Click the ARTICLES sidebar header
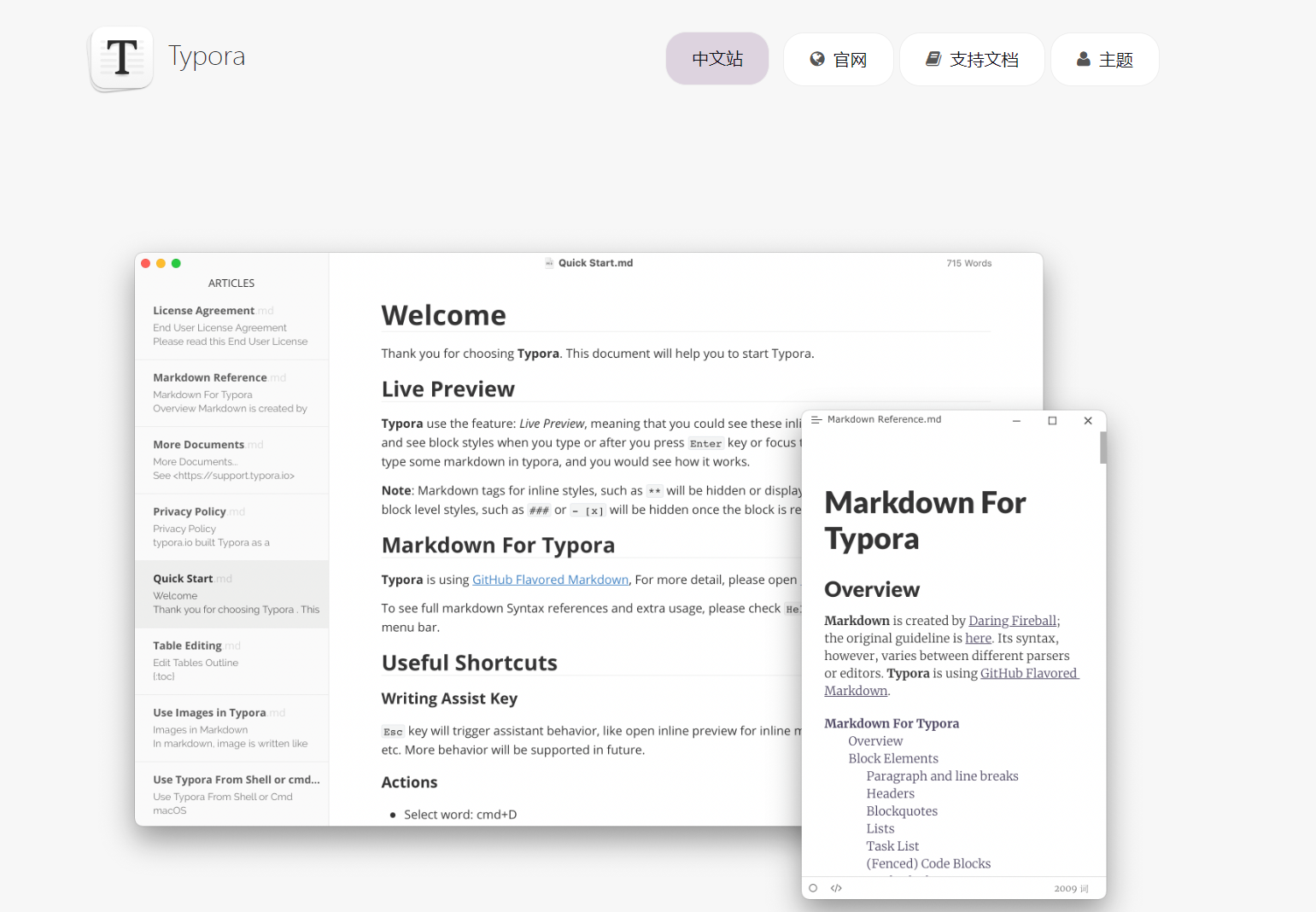 (231, 283)
